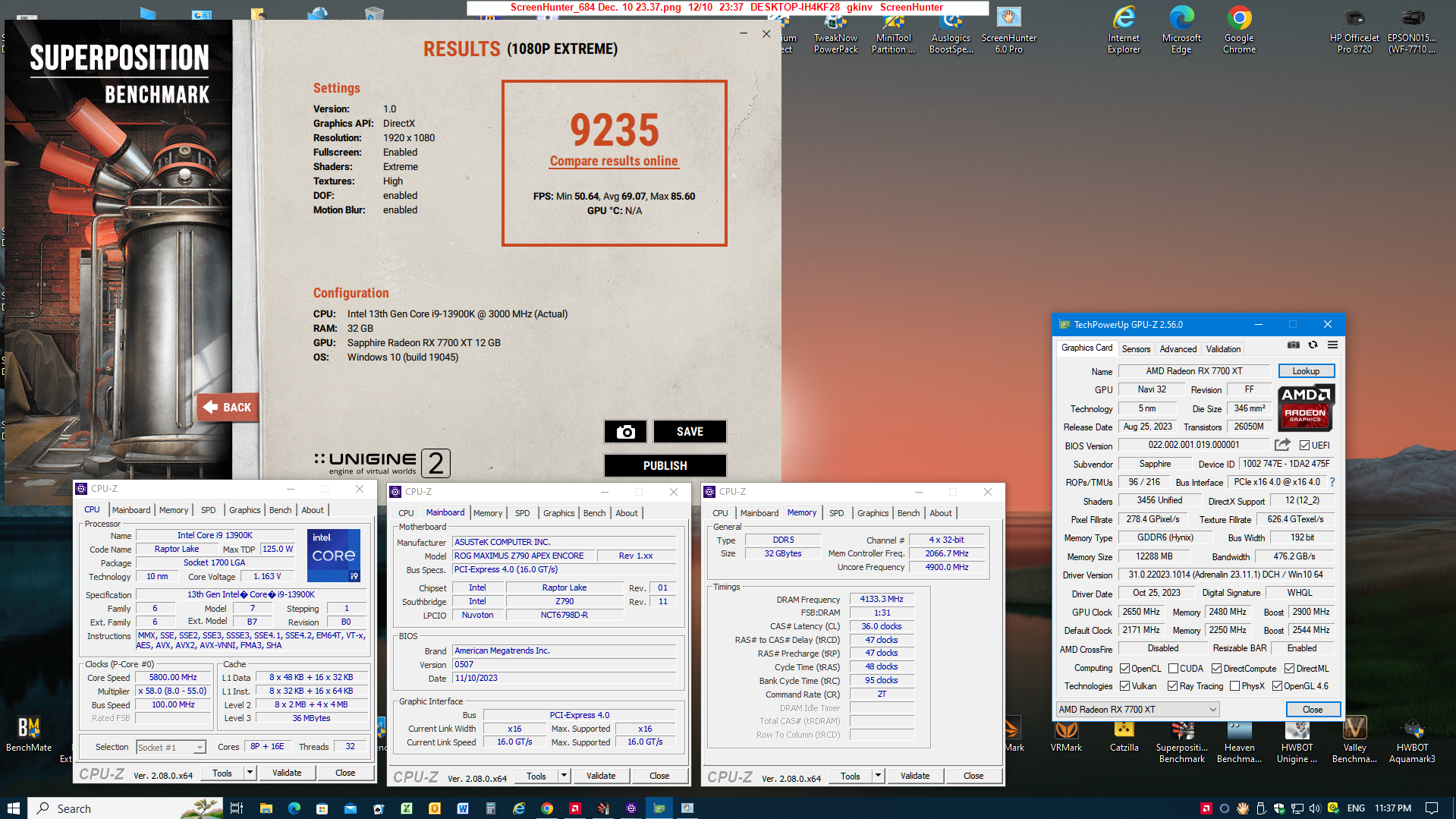Toggle the DirectML checkbox
Viewport: 1456px width, 819px height.
pyautogui.click(x=1289, y=669)
